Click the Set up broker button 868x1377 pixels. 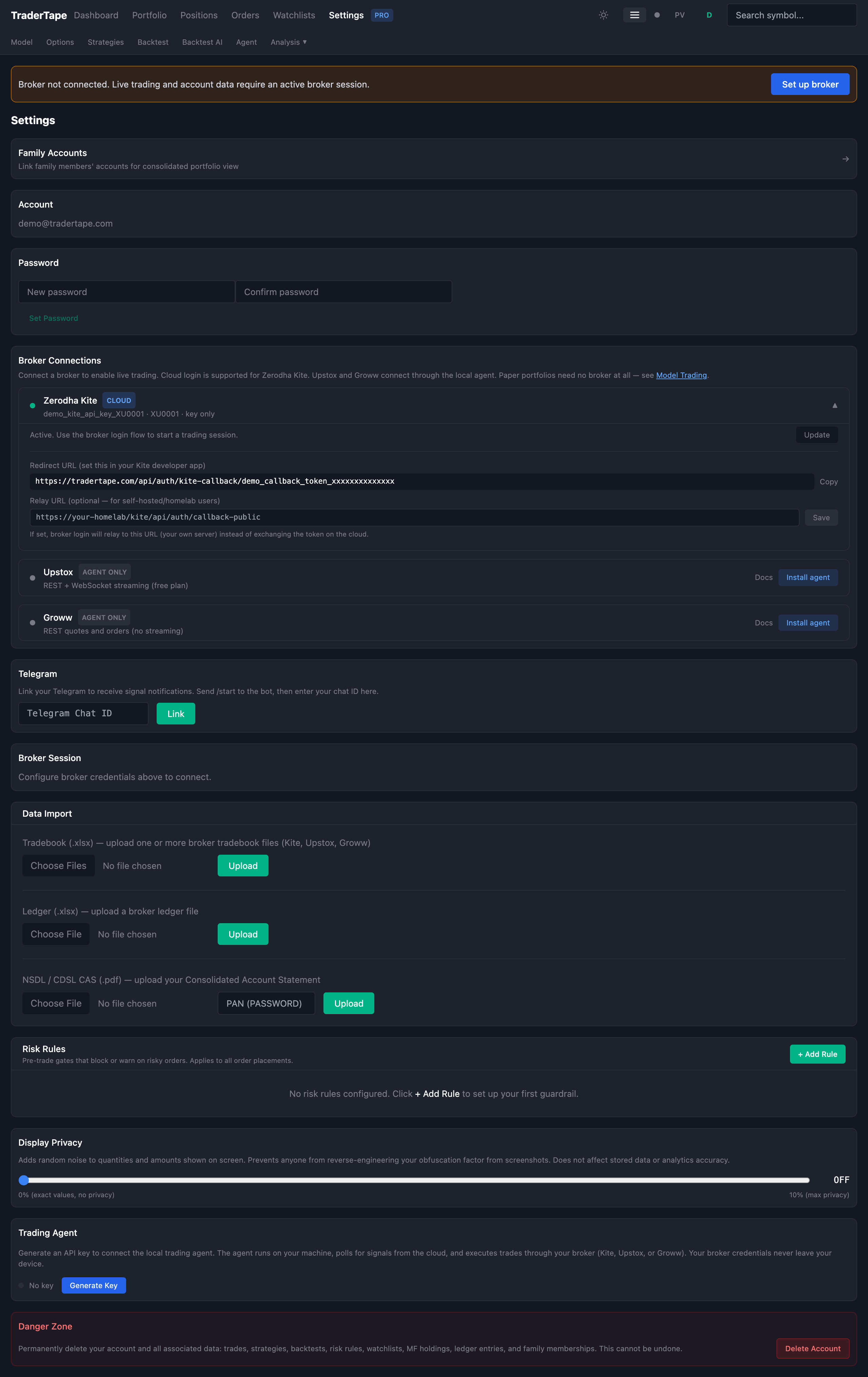[x=810, y=85]
